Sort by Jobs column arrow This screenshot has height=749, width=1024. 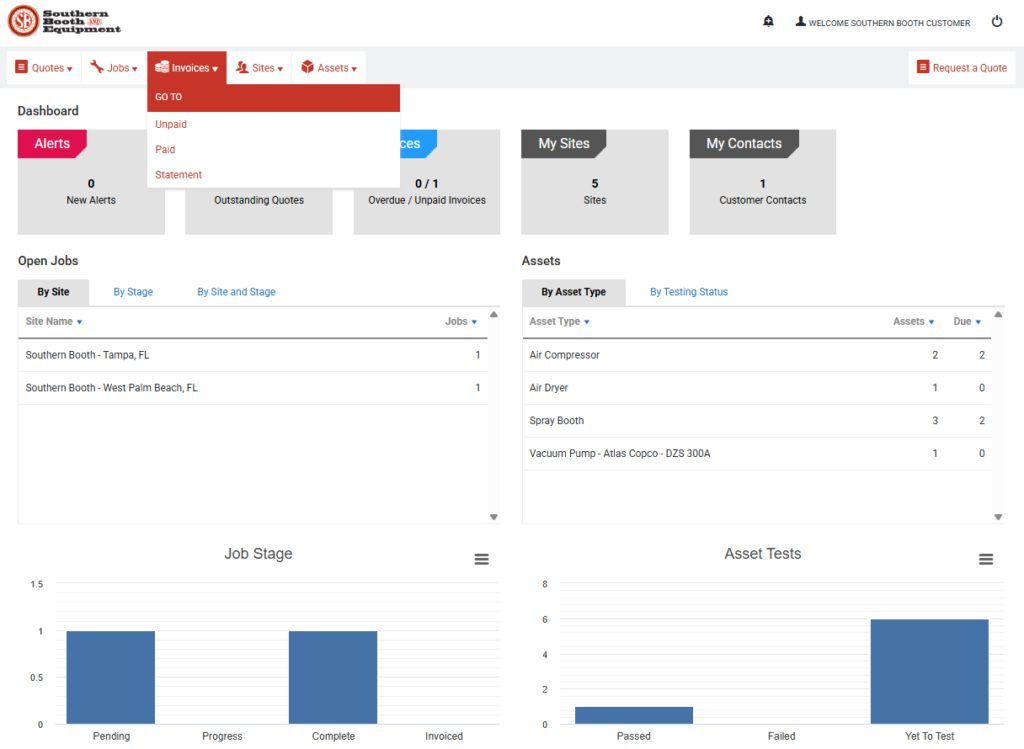pyautogui.click(x=474, y=322)
